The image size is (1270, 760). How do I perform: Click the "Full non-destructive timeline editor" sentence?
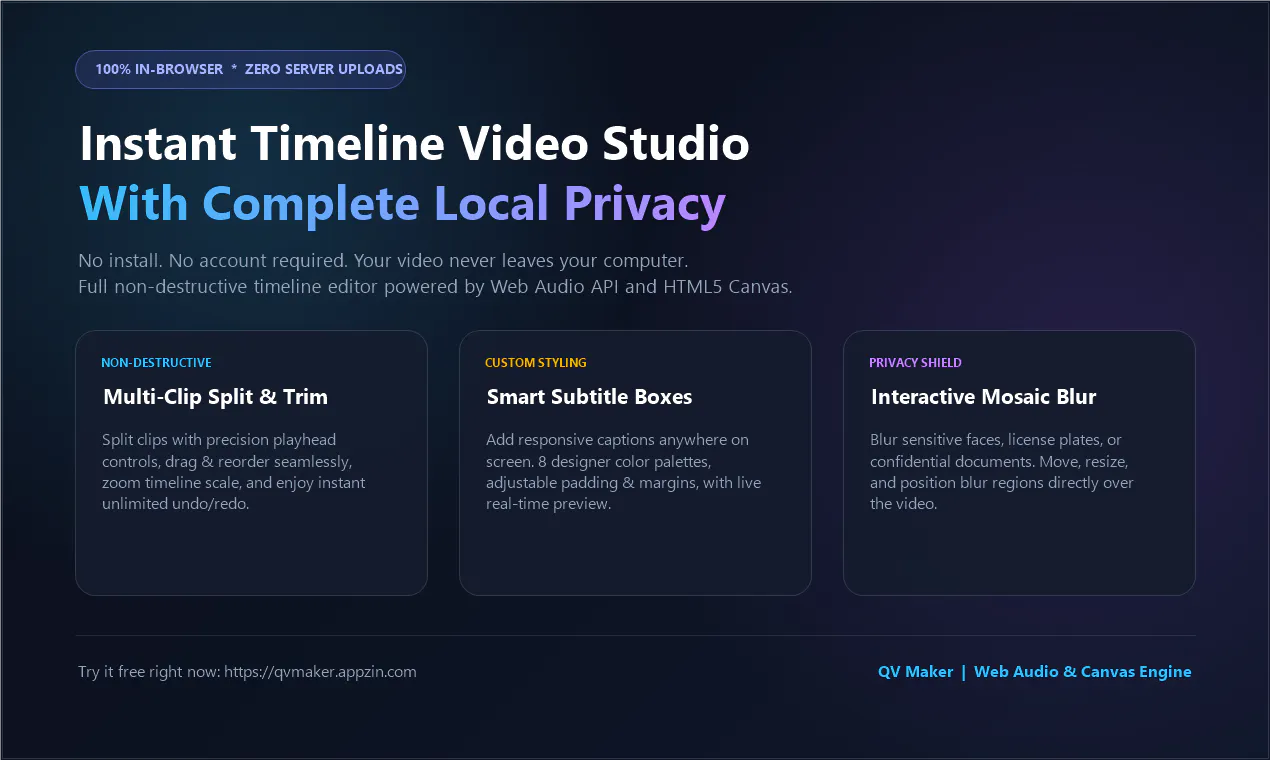[x=435, y=287]
